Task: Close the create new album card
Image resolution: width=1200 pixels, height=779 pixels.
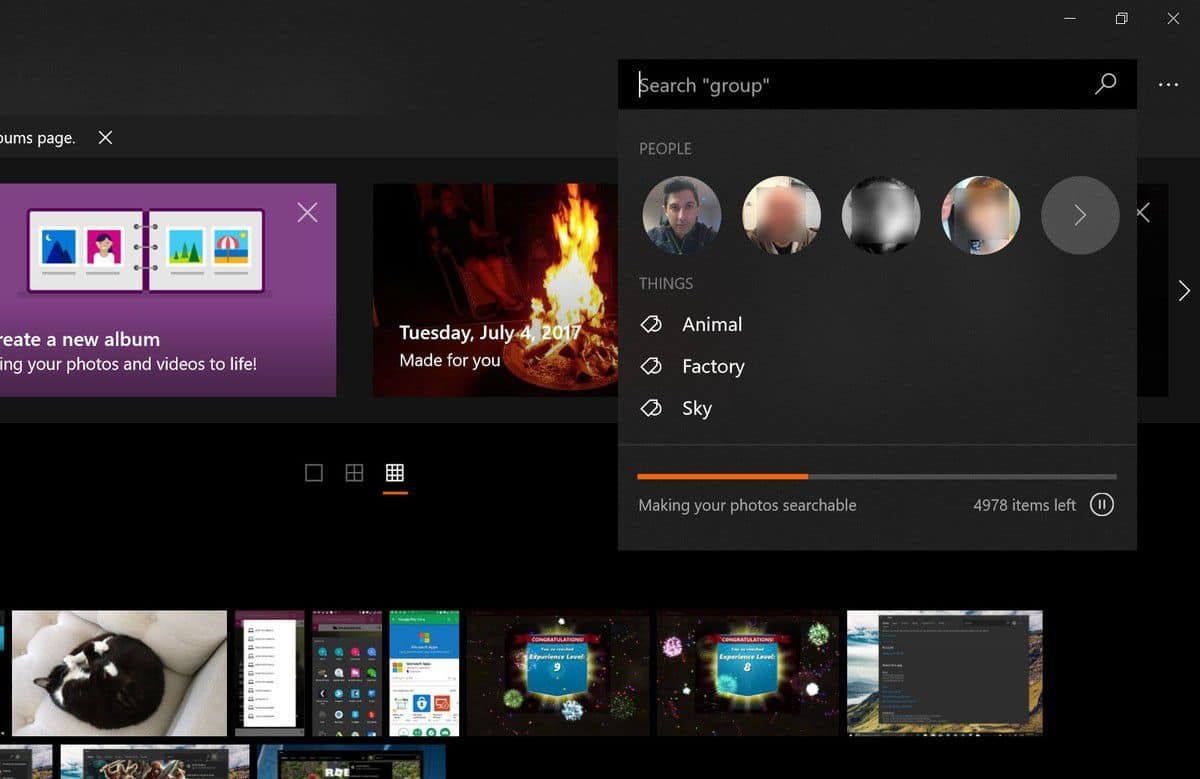Action: pos(308,212)
